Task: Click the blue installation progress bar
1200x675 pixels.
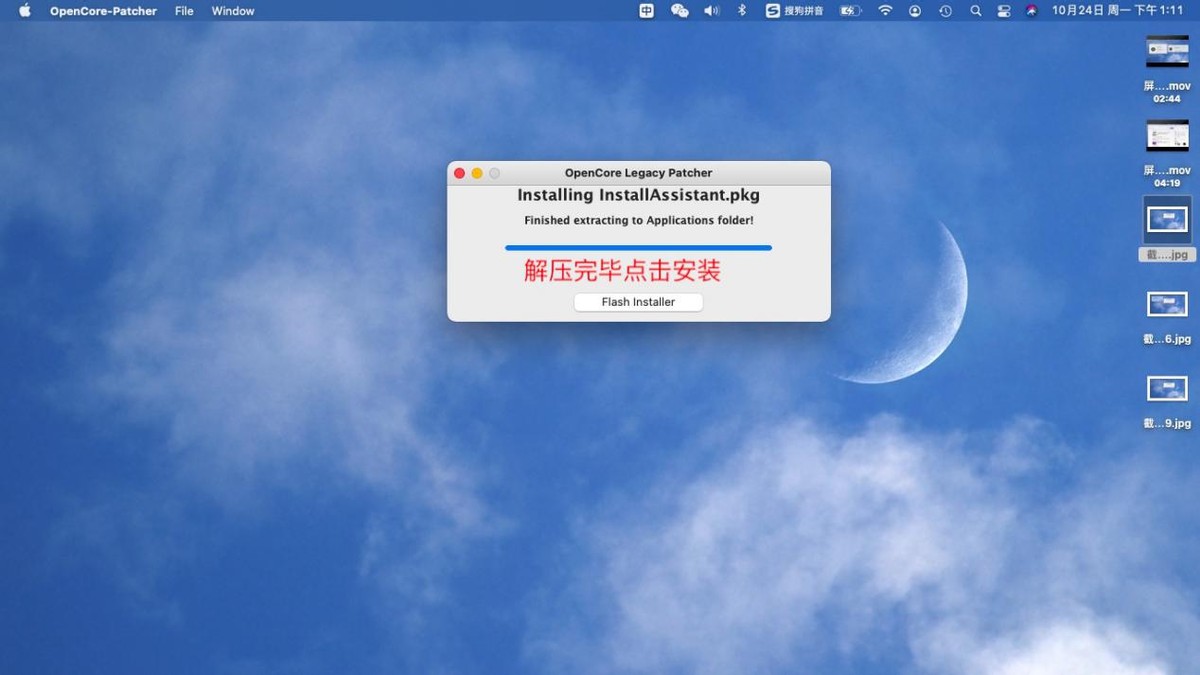Action: [x=638, y=247]
